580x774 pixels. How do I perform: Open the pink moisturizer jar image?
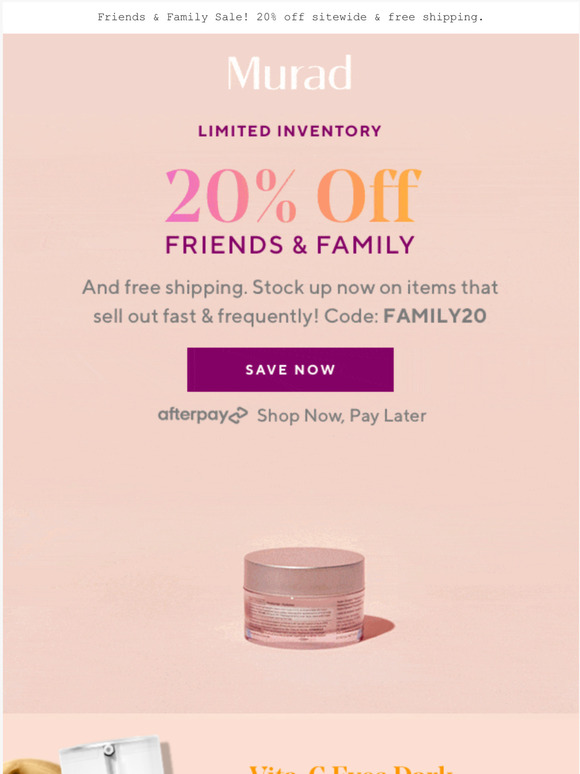305,597
